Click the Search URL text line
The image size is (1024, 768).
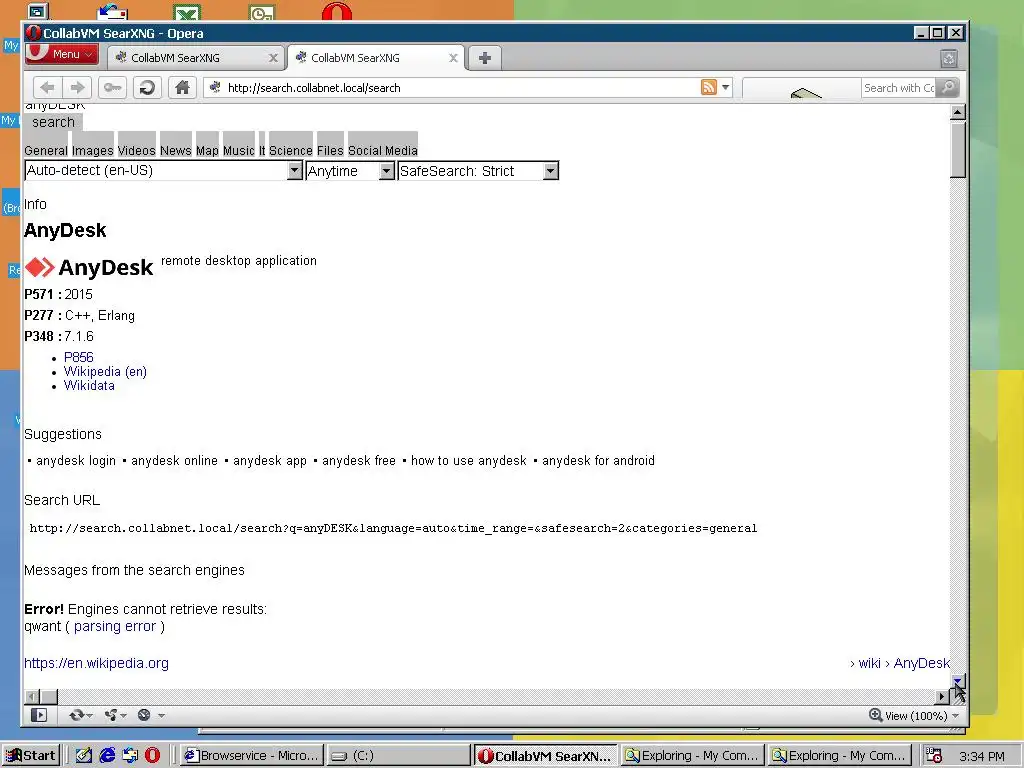pyautogui.click(x=393, y=528)
